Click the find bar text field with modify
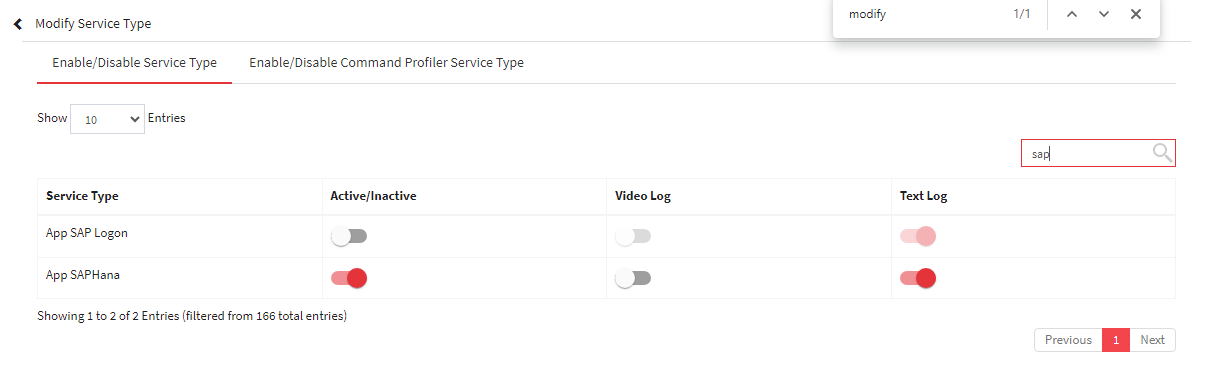Viewport: 1207px width, 375px height. [x=920, y=14]
